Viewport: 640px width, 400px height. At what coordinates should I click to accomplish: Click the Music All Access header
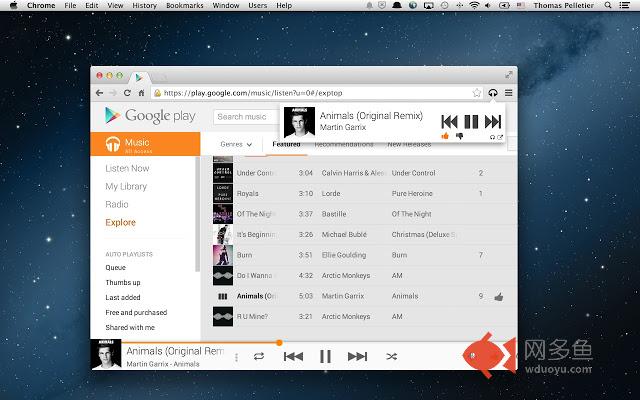[x=145, y=144]
